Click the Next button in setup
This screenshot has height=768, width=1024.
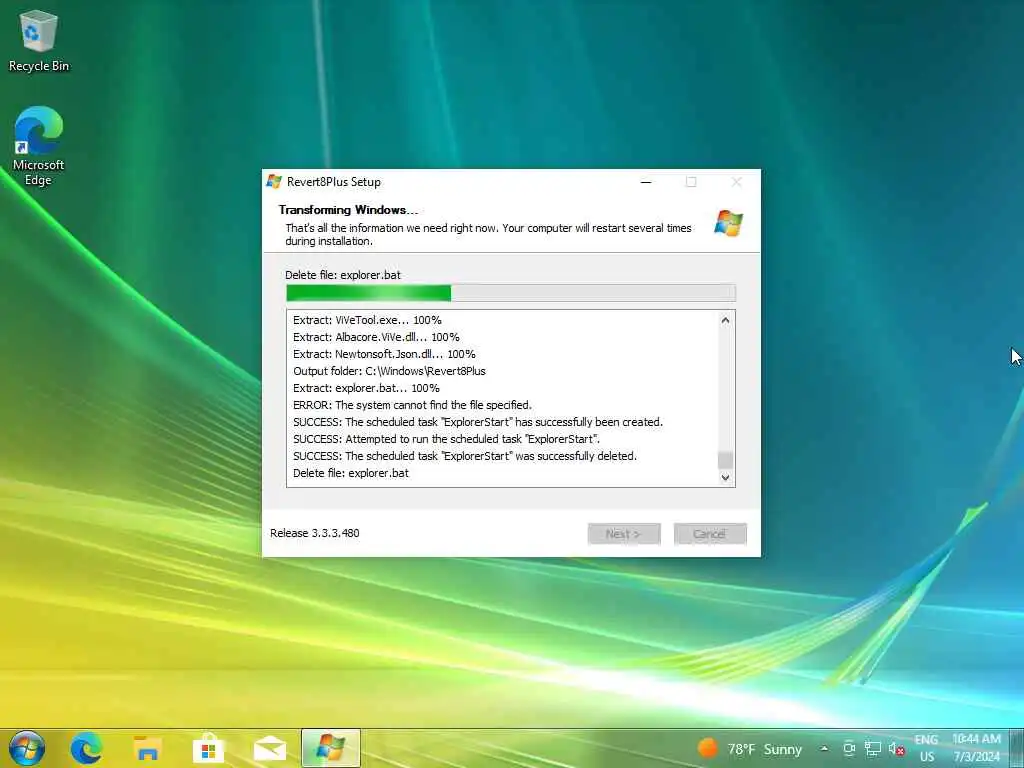[x=624, y=534]
